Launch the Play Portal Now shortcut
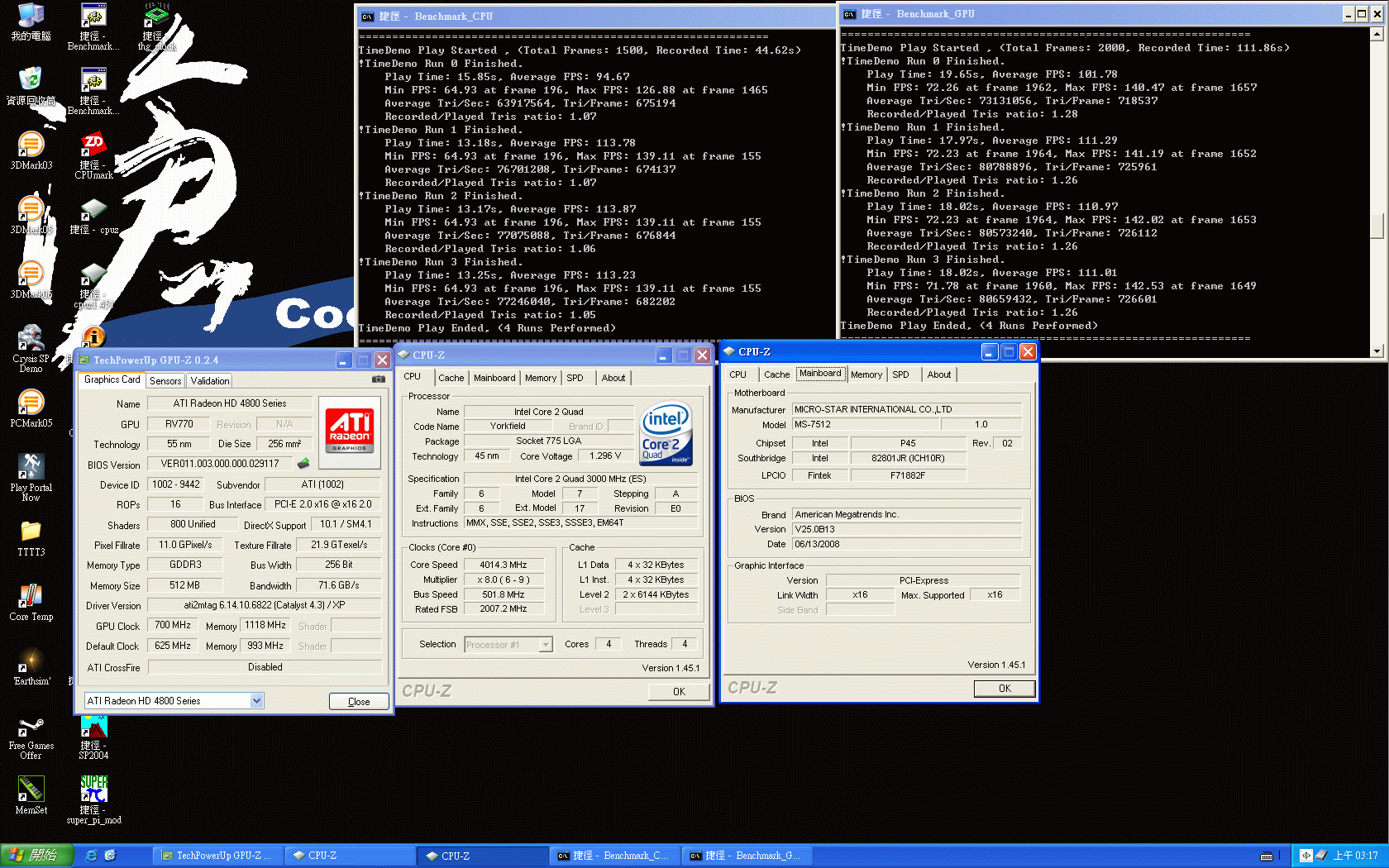Viewport: 1389px width, 868px height. click(31, 477)
